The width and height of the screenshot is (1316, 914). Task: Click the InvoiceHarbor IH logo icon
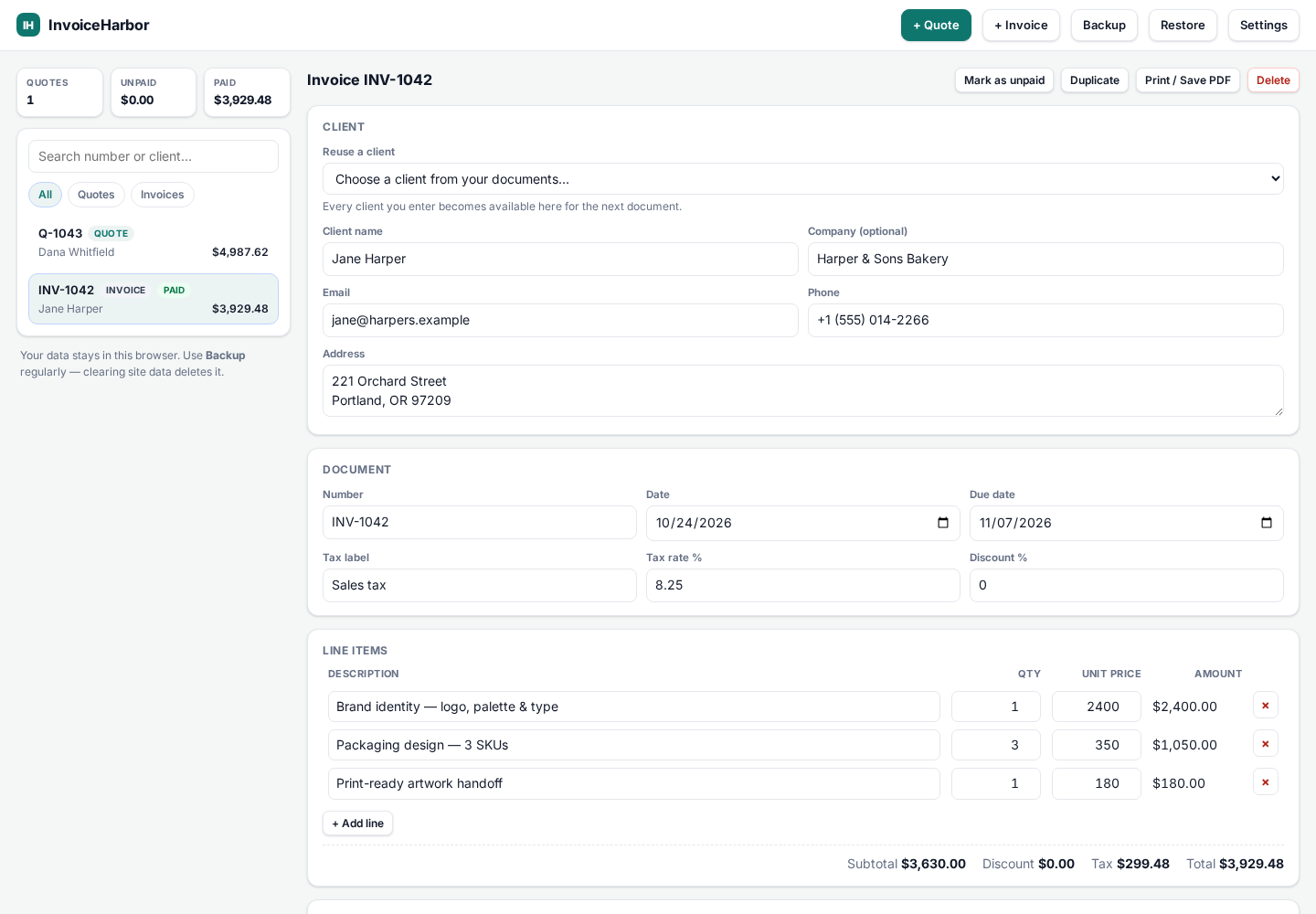(x=28, y=25)
